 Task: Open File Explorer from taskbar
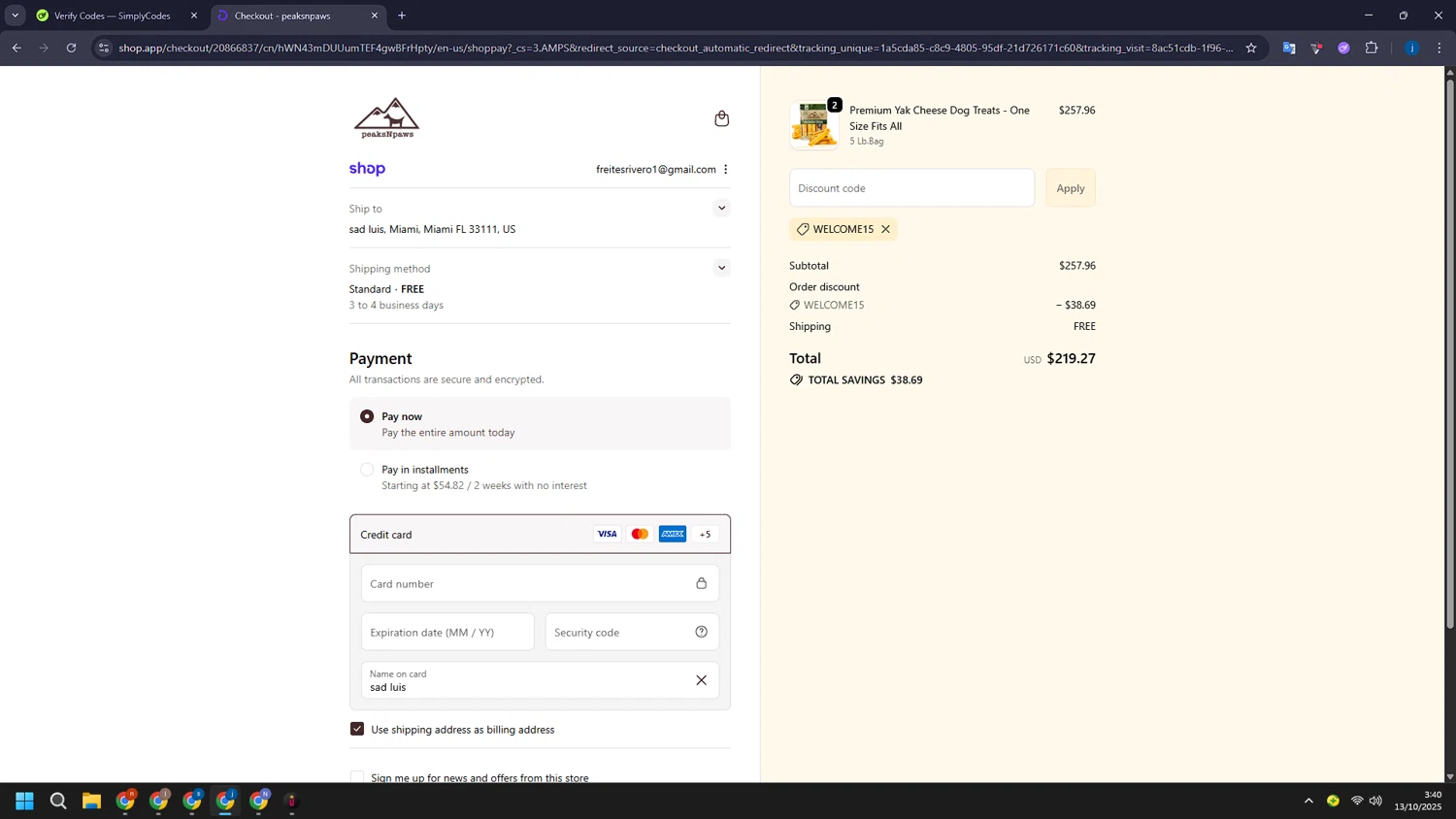91,801
